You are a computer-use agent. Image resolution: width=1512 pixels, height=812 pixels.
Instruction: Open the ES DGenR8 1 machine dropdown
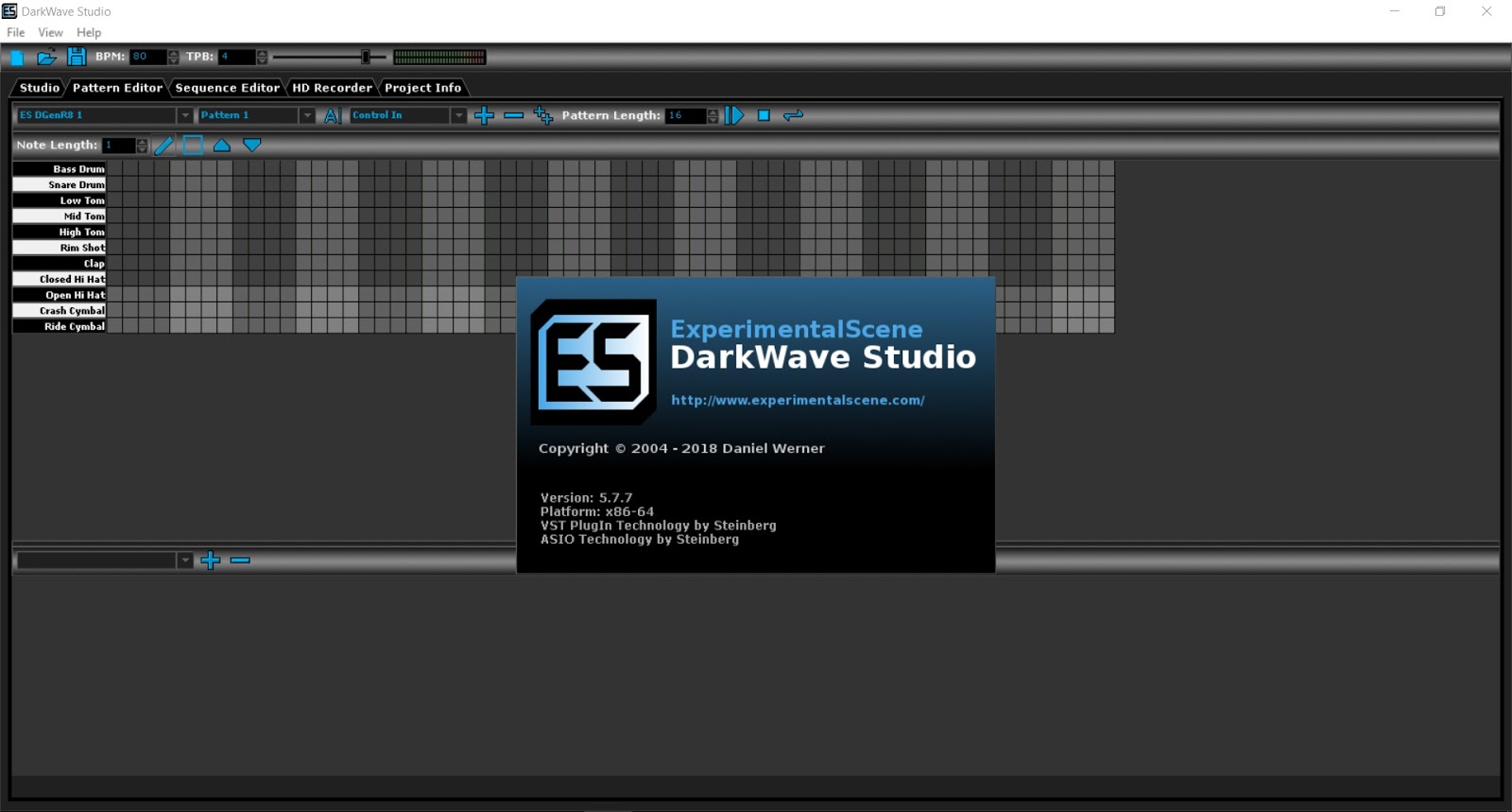click(185, 115)
